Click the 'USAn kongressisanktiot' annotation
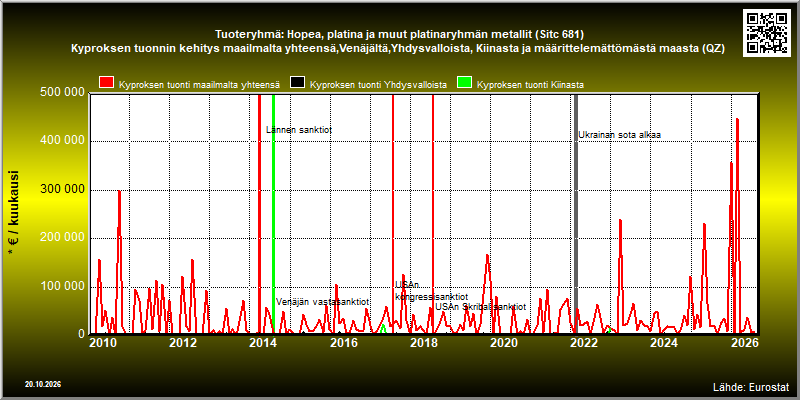 [431, 291]
